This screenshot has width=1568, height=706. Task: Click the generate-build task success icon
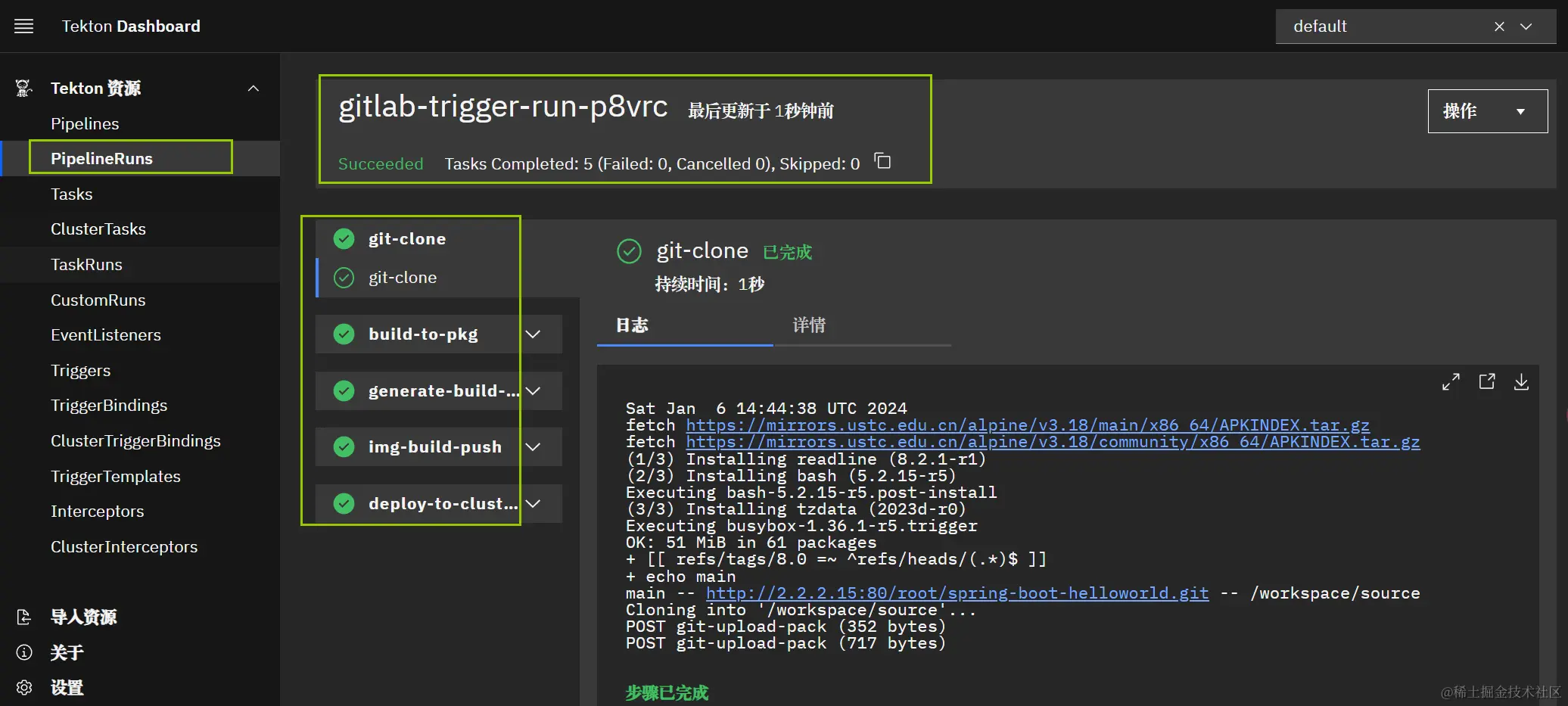[x=344, y=390]
